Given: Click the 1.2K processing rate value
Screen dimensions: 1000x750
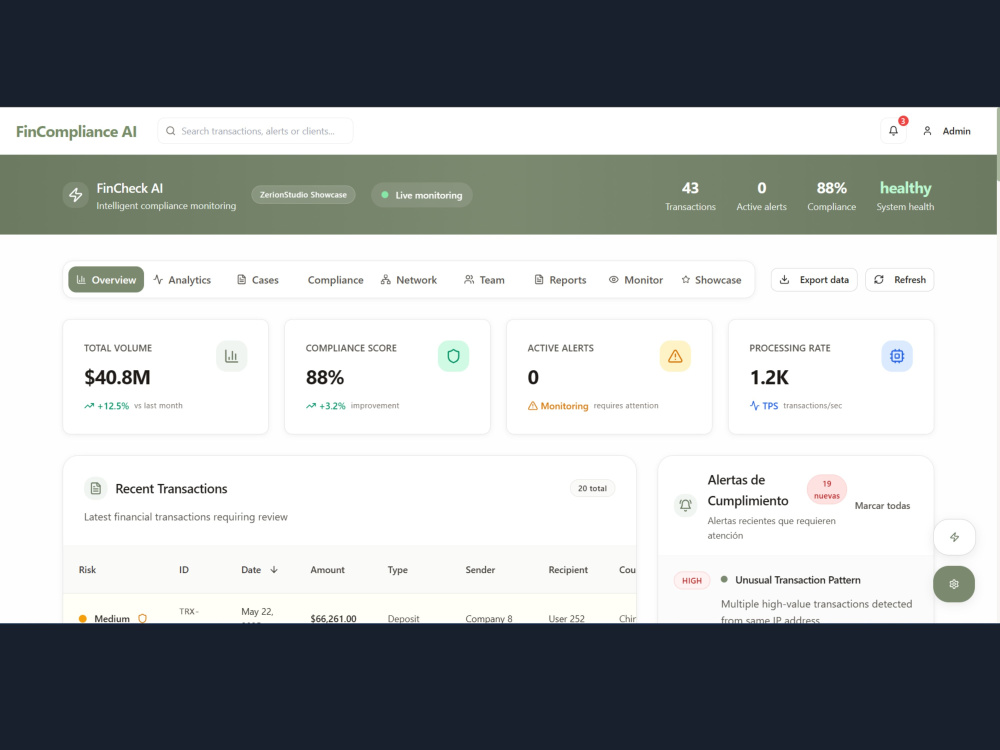Looking at the screenshot, I should coord(769,377).
